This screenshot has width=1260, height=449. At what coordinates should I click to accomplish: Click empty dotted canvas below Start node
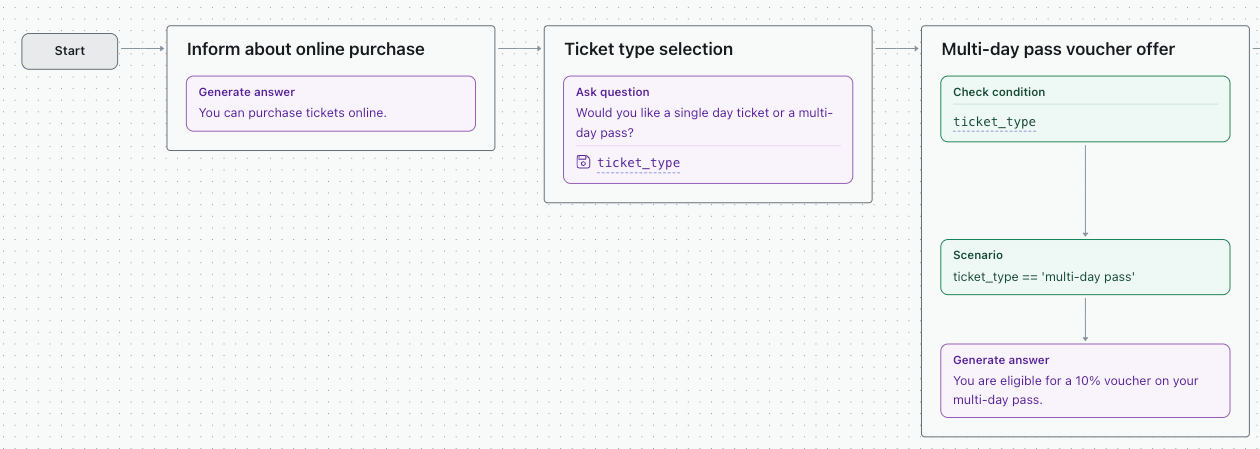click(70, 250)
